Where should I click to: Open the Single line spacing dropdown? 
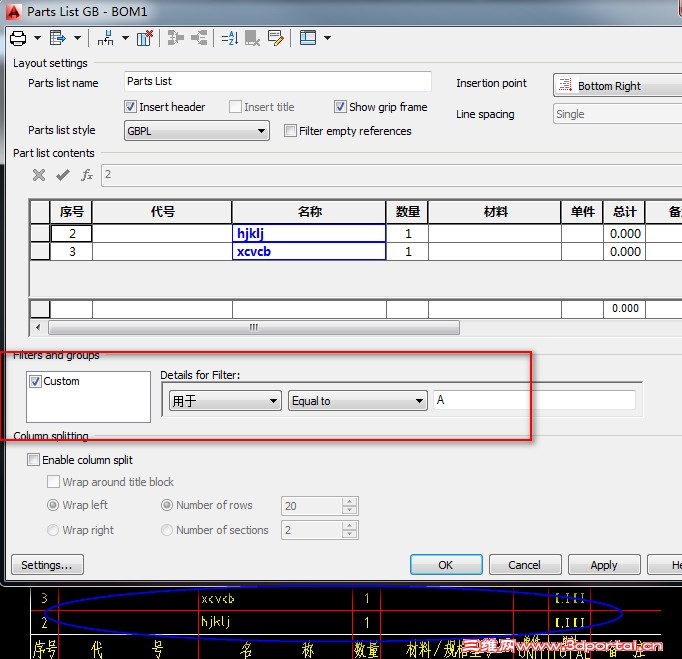click(618, 114)
